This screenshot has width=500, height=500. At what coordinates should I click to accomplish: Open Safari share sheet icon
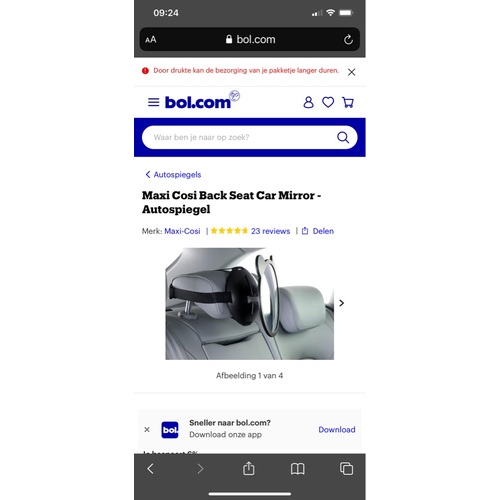pyautogui.click(x=249, y=468)
